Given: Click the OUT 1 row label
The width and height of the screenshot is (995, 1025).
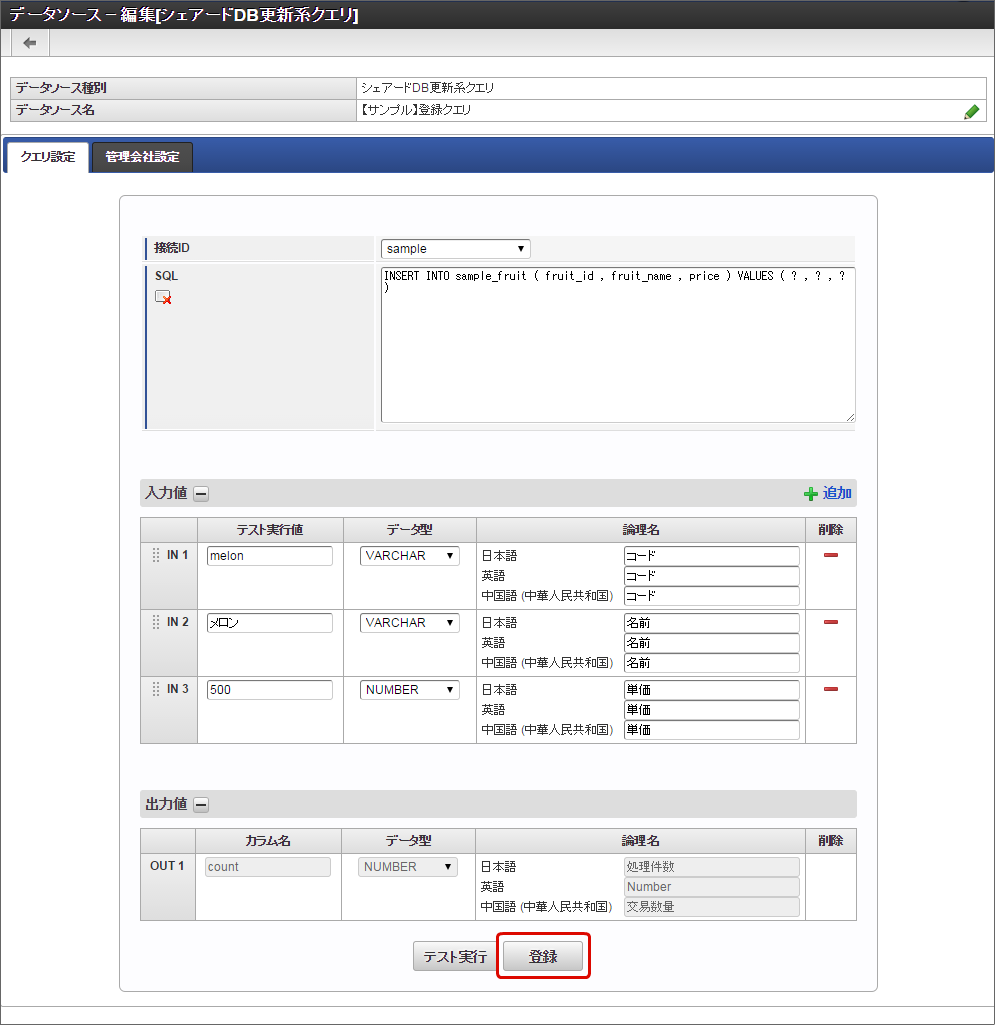Looking at the screenshot, I should [x=167, y=866].
